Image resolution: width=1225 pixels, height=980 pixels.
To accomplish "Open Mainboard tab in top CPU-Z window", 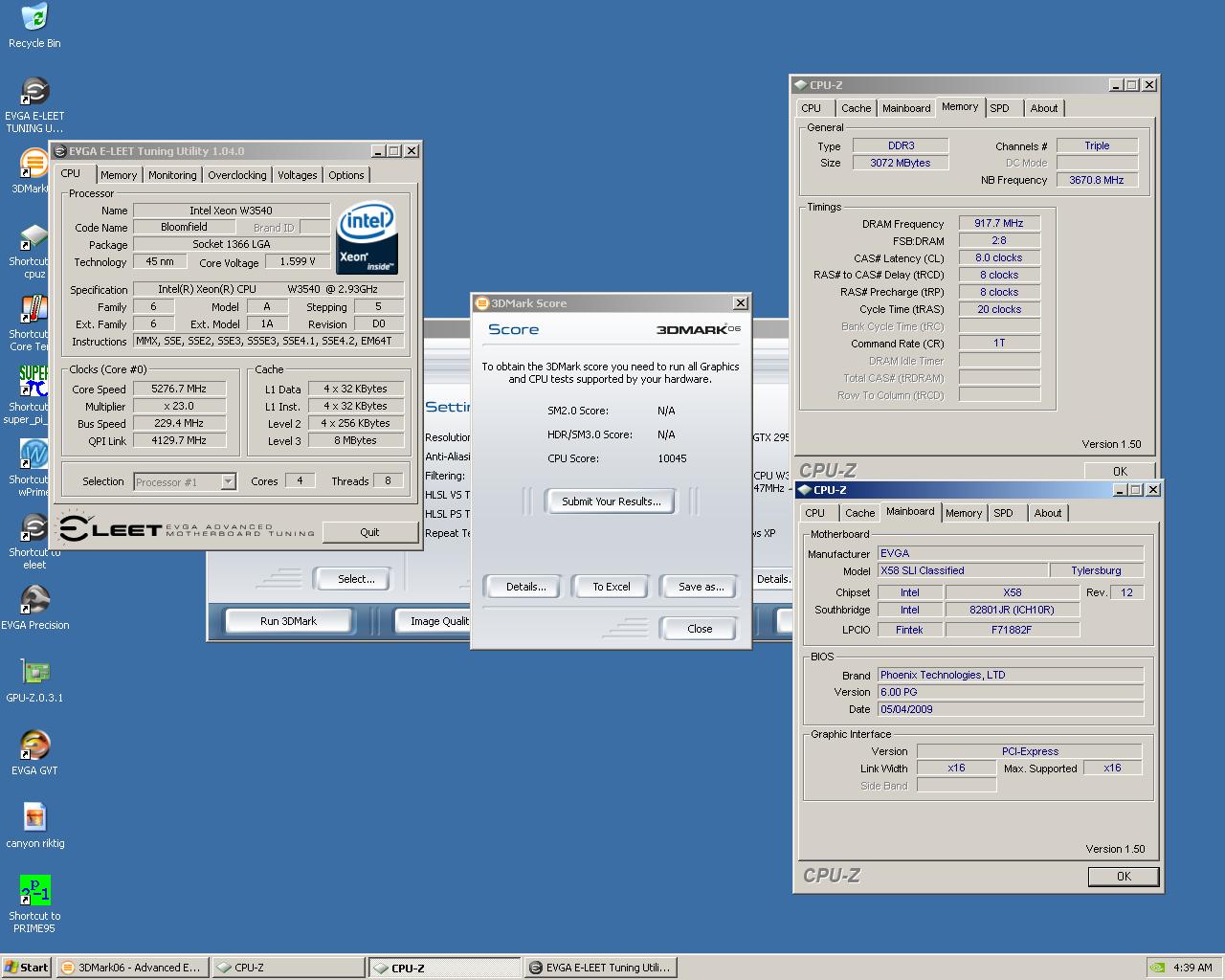I will pos(906,108).
